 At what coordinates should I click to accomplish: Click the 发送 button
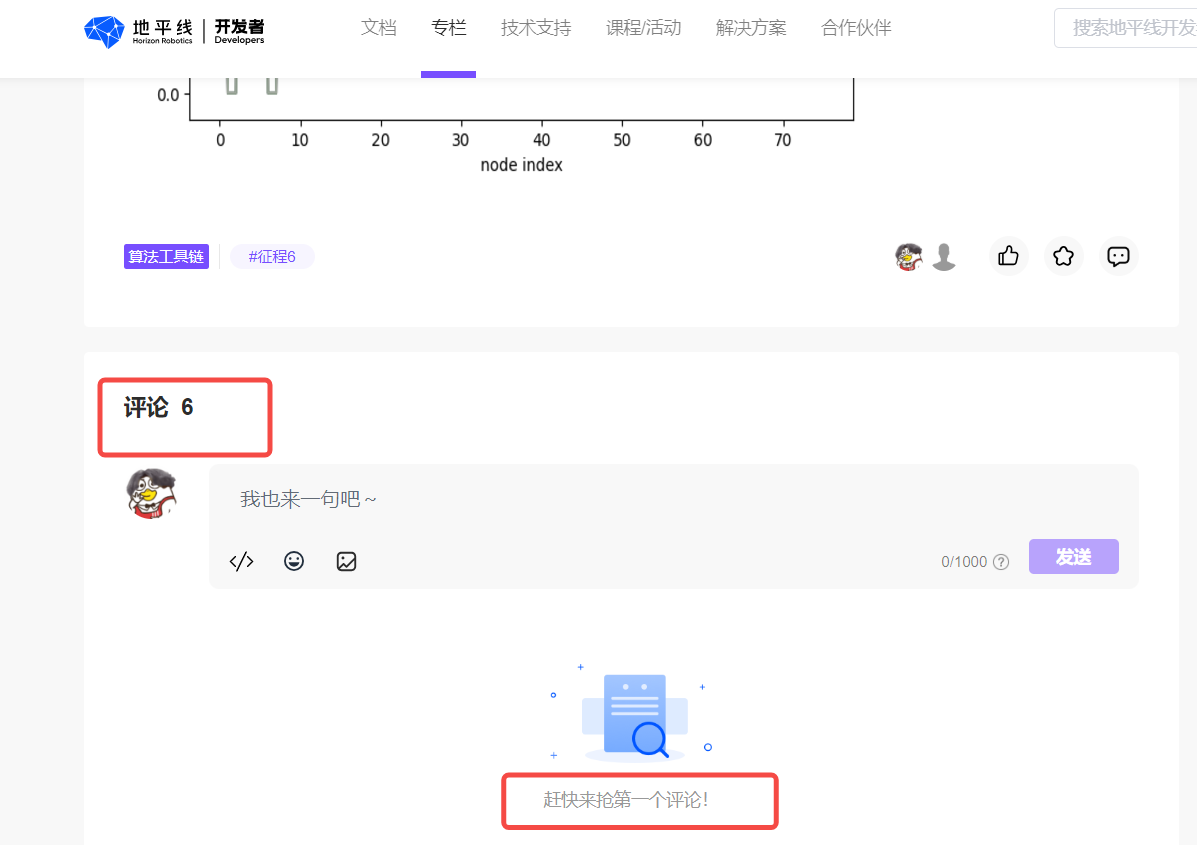coord(1073,557)
